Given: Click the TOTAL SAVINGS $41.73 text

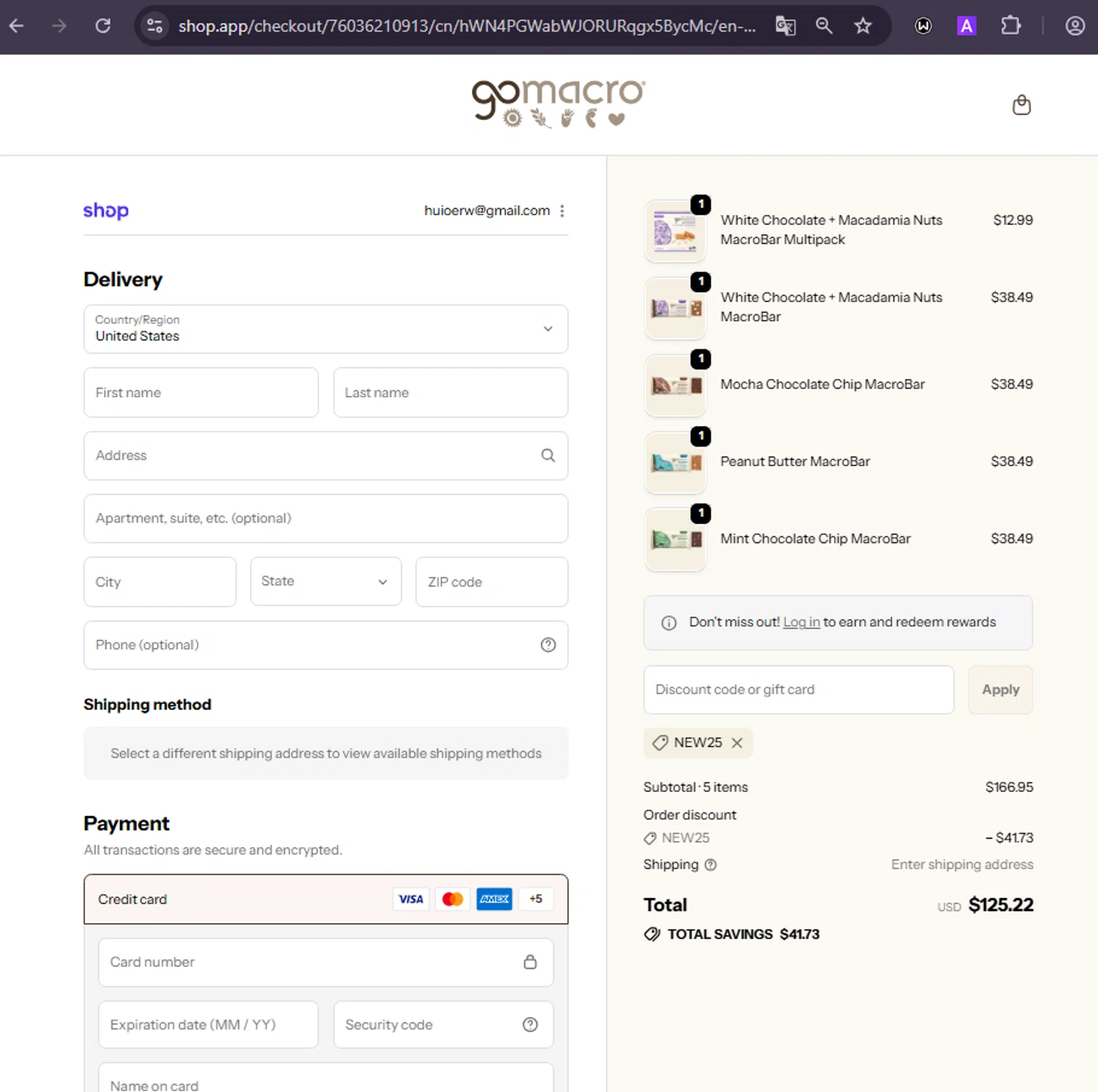Looking at the screenshot, I should (x=743, y=935).
